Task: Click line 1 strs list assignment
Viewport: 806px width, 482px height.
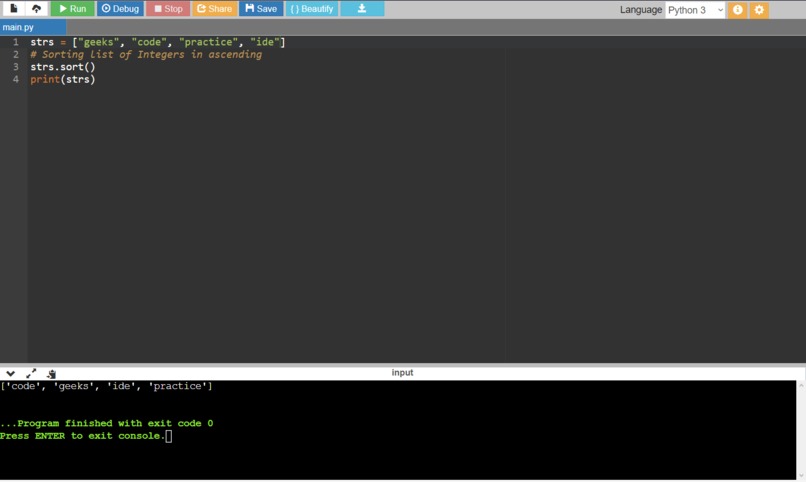Action: tap(157, 42)
